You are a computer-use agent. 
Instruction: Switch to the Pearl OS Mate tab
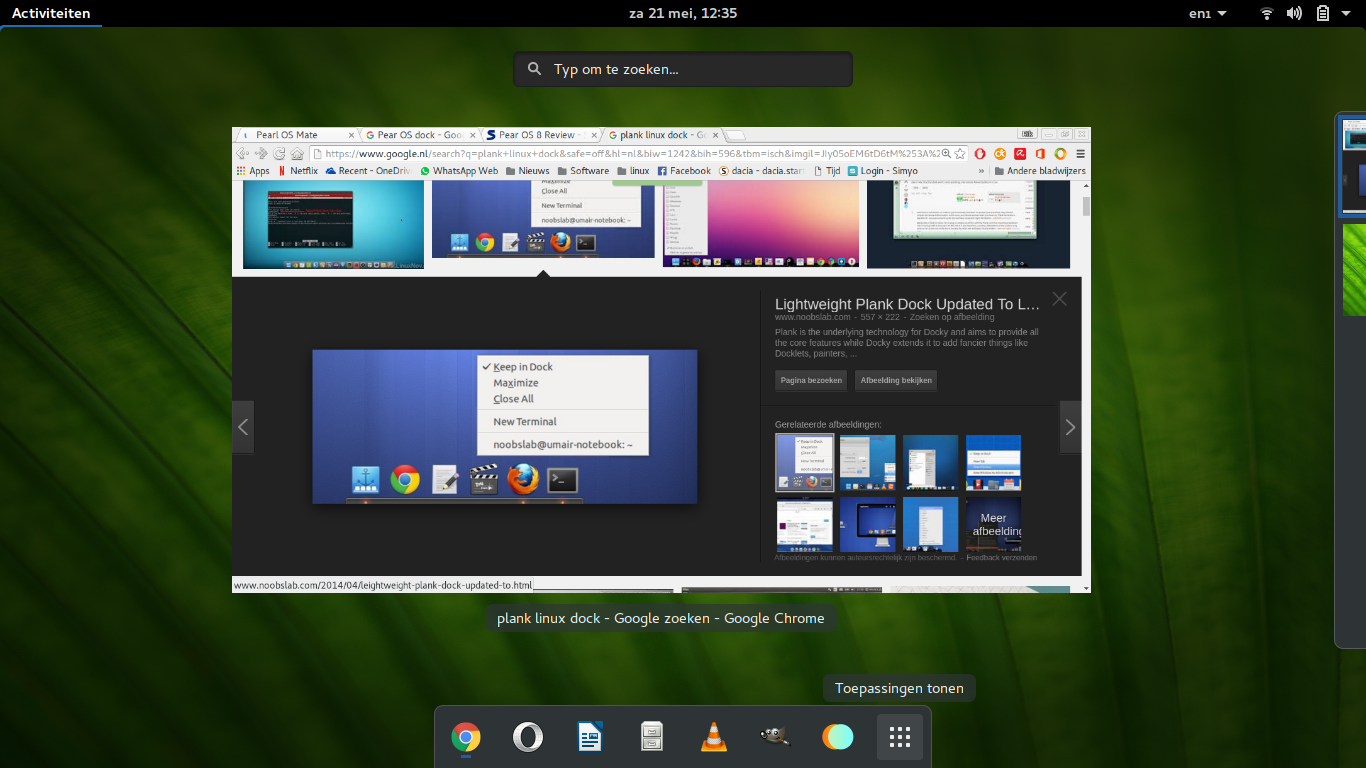[296, 135]
